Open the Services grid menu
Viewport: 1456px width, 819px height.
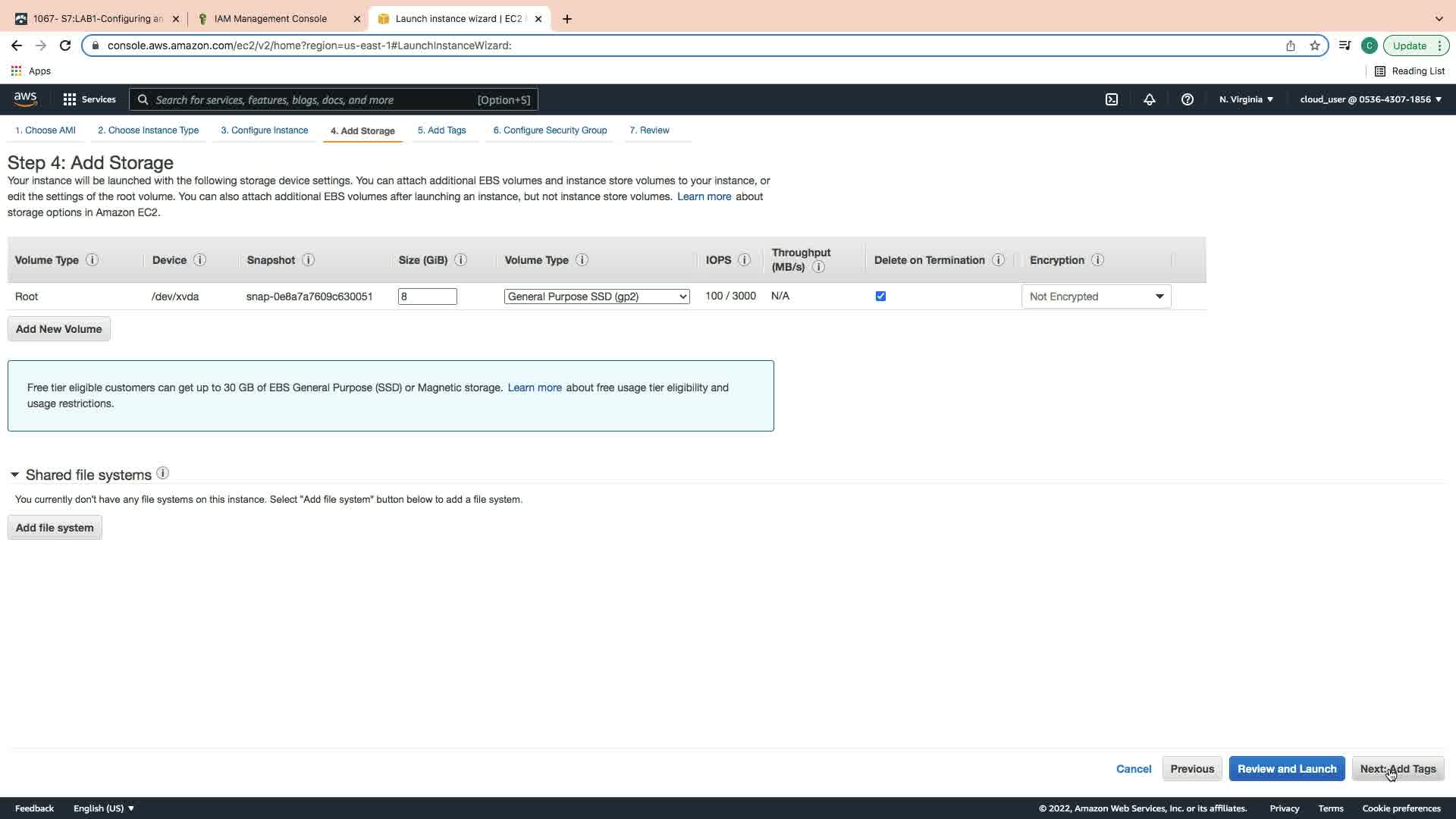[x=89, y=99]
